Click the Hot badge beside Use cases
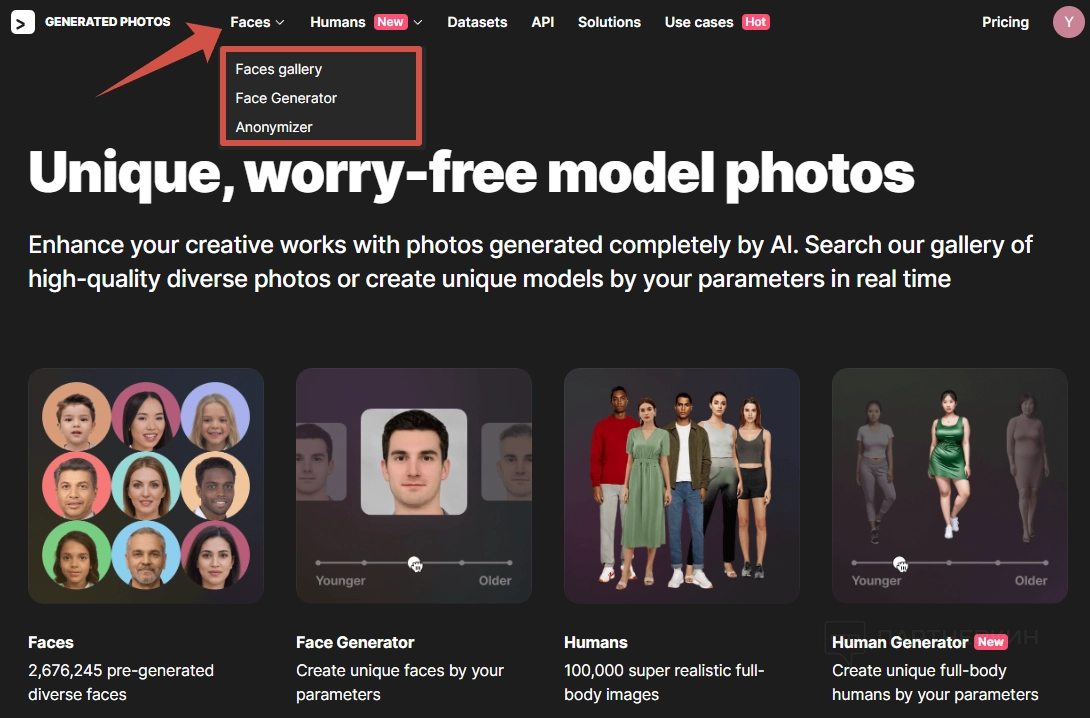Image resolution: width=1090 pixels, height=718 pixels. 756,22
